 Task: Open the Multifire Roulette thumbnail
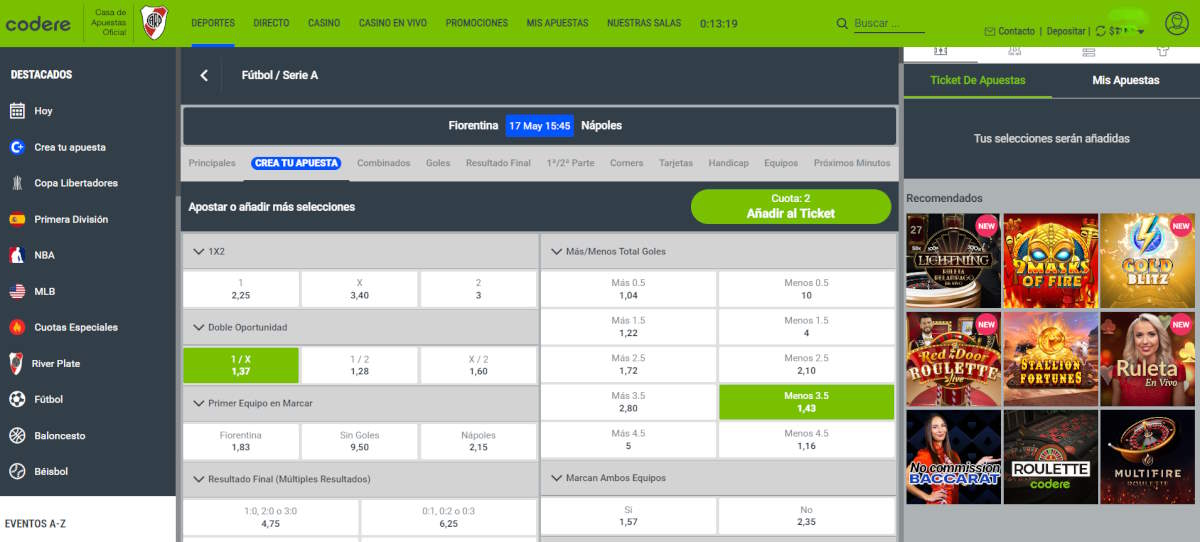pos(1148,456)
